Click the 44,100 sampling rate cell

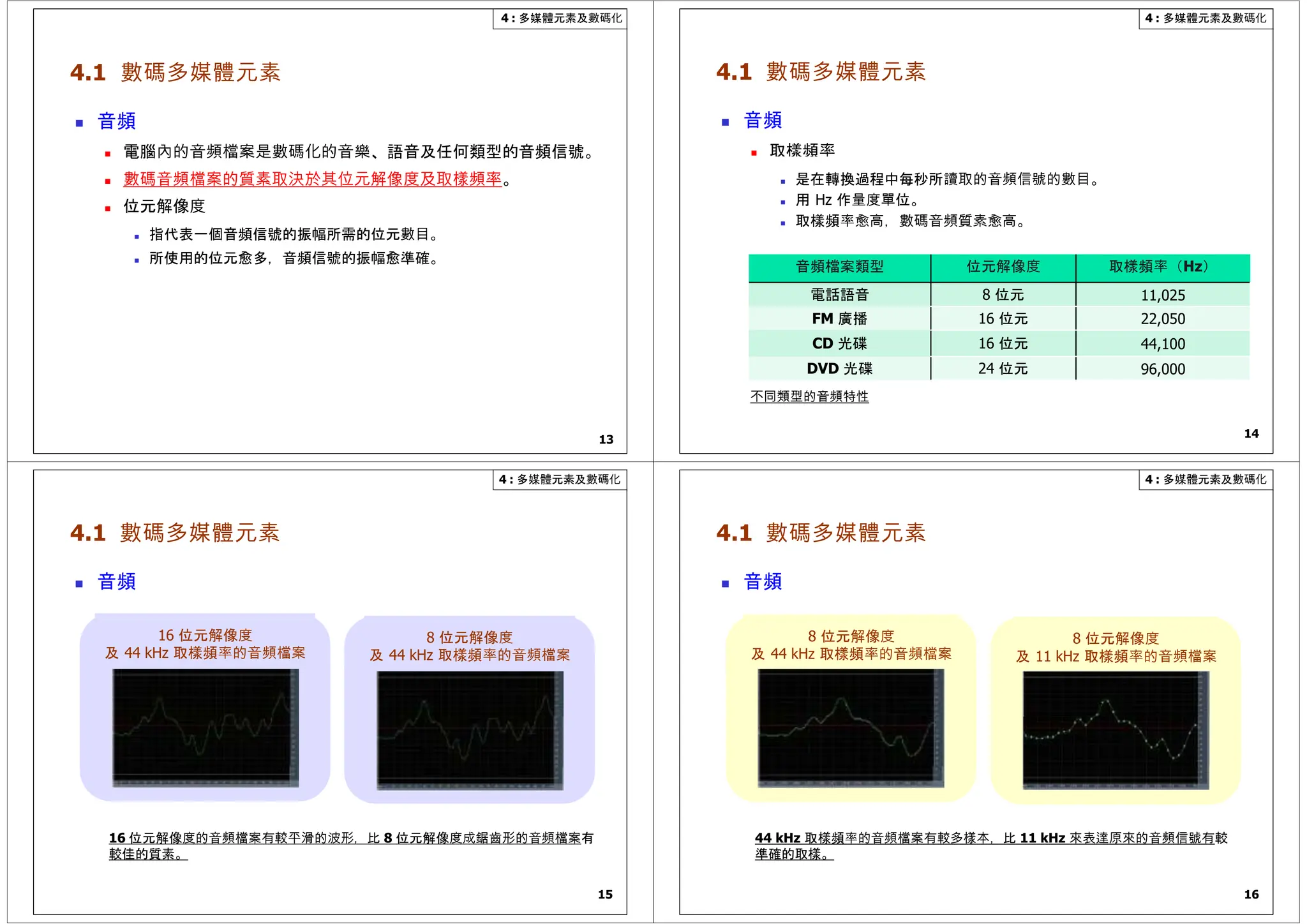point(1162,344)
